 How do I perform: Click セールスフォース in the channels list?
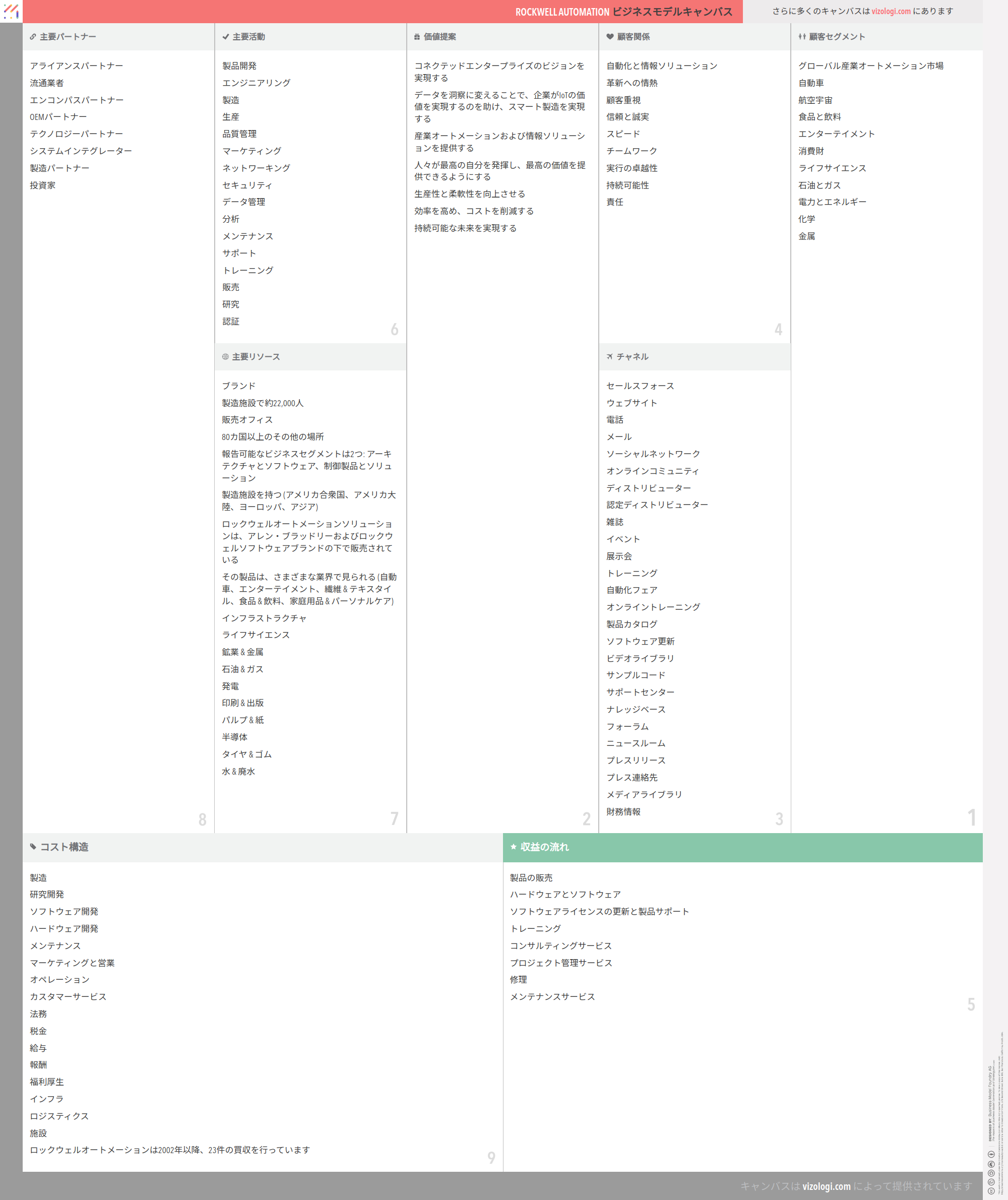640,386
